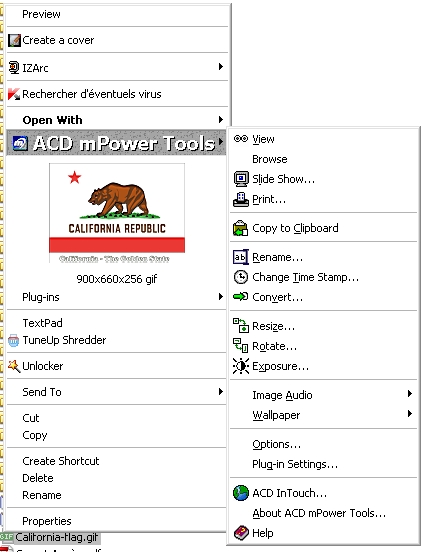Select Change Time Stamp... entry
The width and height of the screenshot is (427, 552).
point(323,277)
